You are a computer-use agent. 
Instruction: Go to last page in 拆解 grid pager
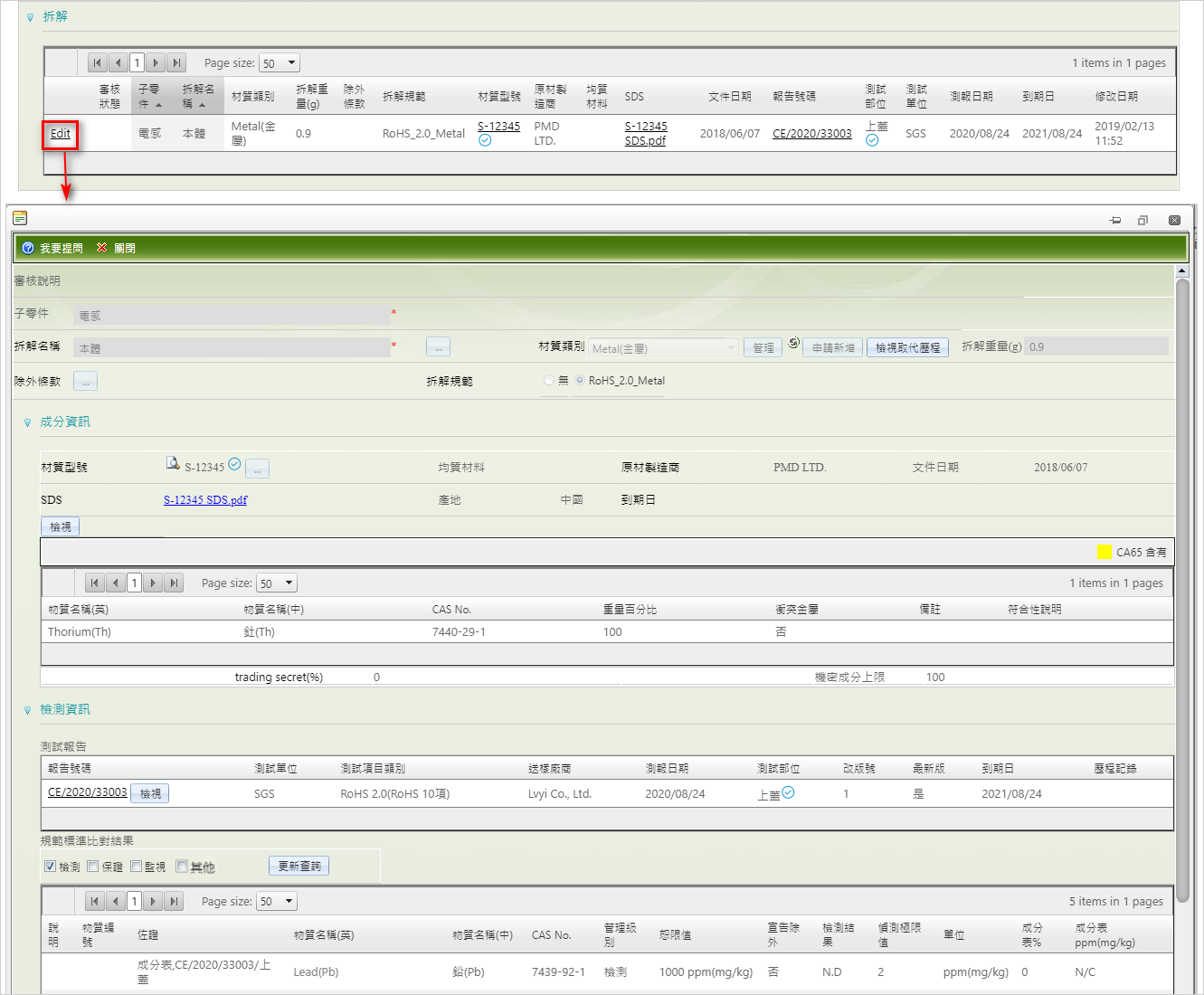click(176, 63)
